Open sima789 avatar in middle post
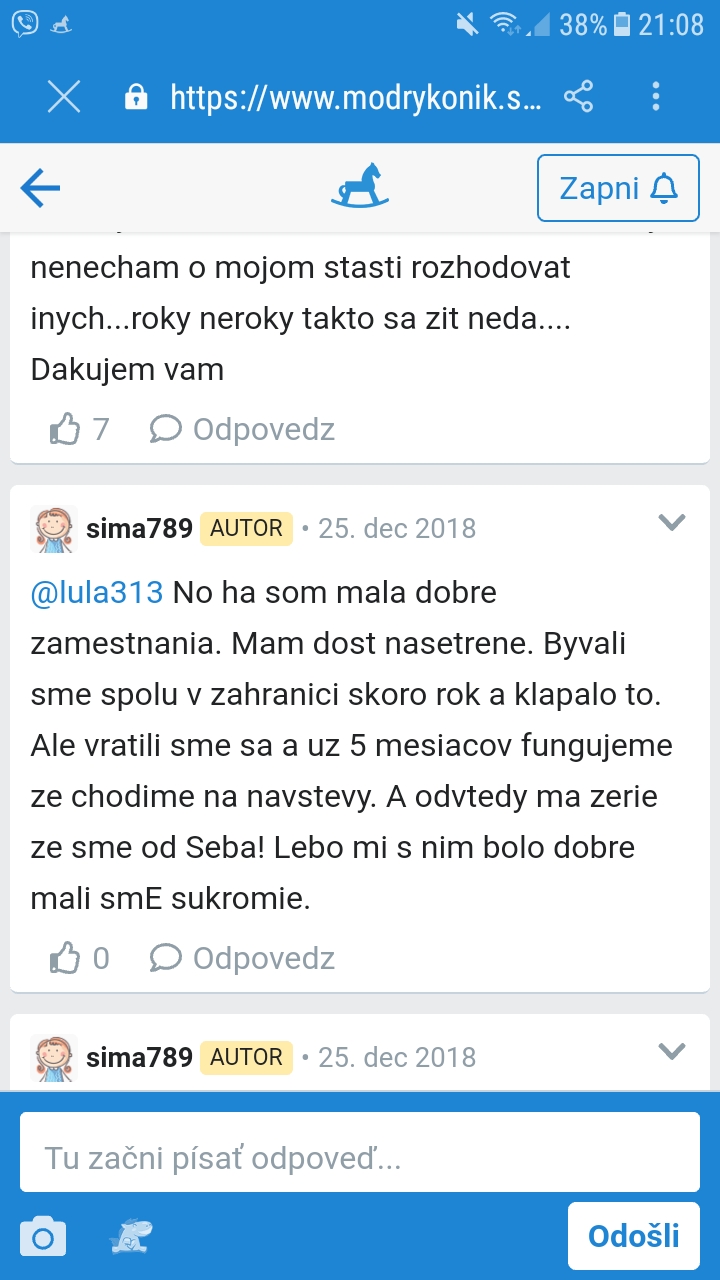Screen dimensions: 720x1280 (54, 529)
